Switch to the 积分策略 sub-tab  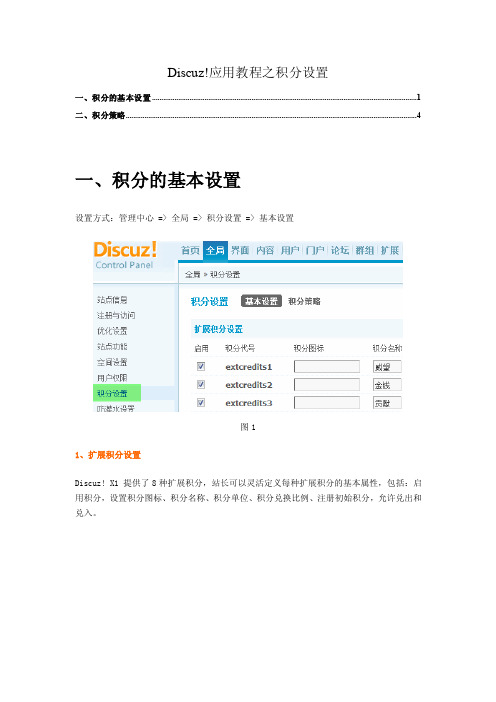tap(304, 301)
